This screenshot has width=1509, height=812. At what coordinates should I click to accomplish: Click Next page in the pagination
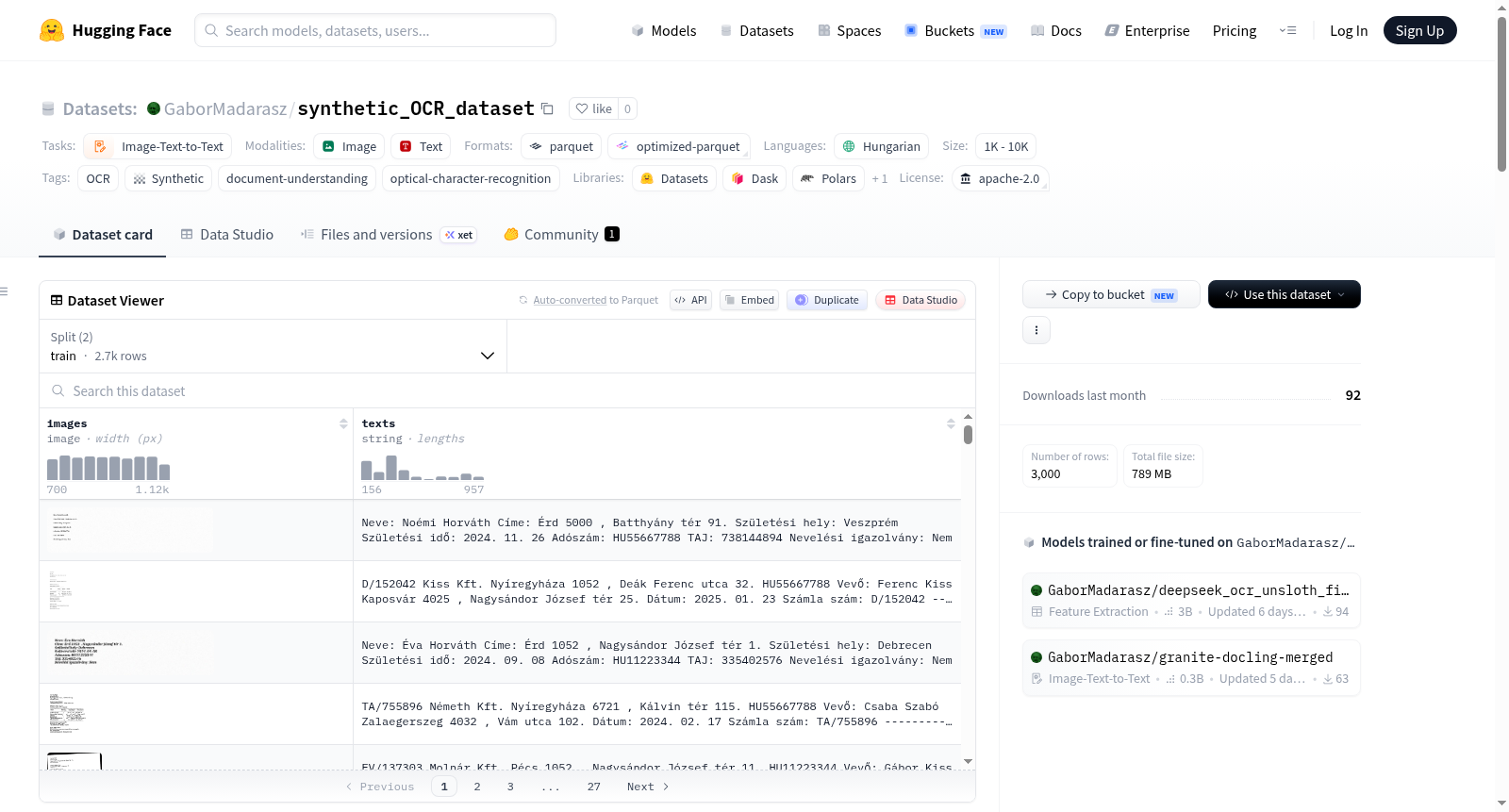tap(648, 787)
